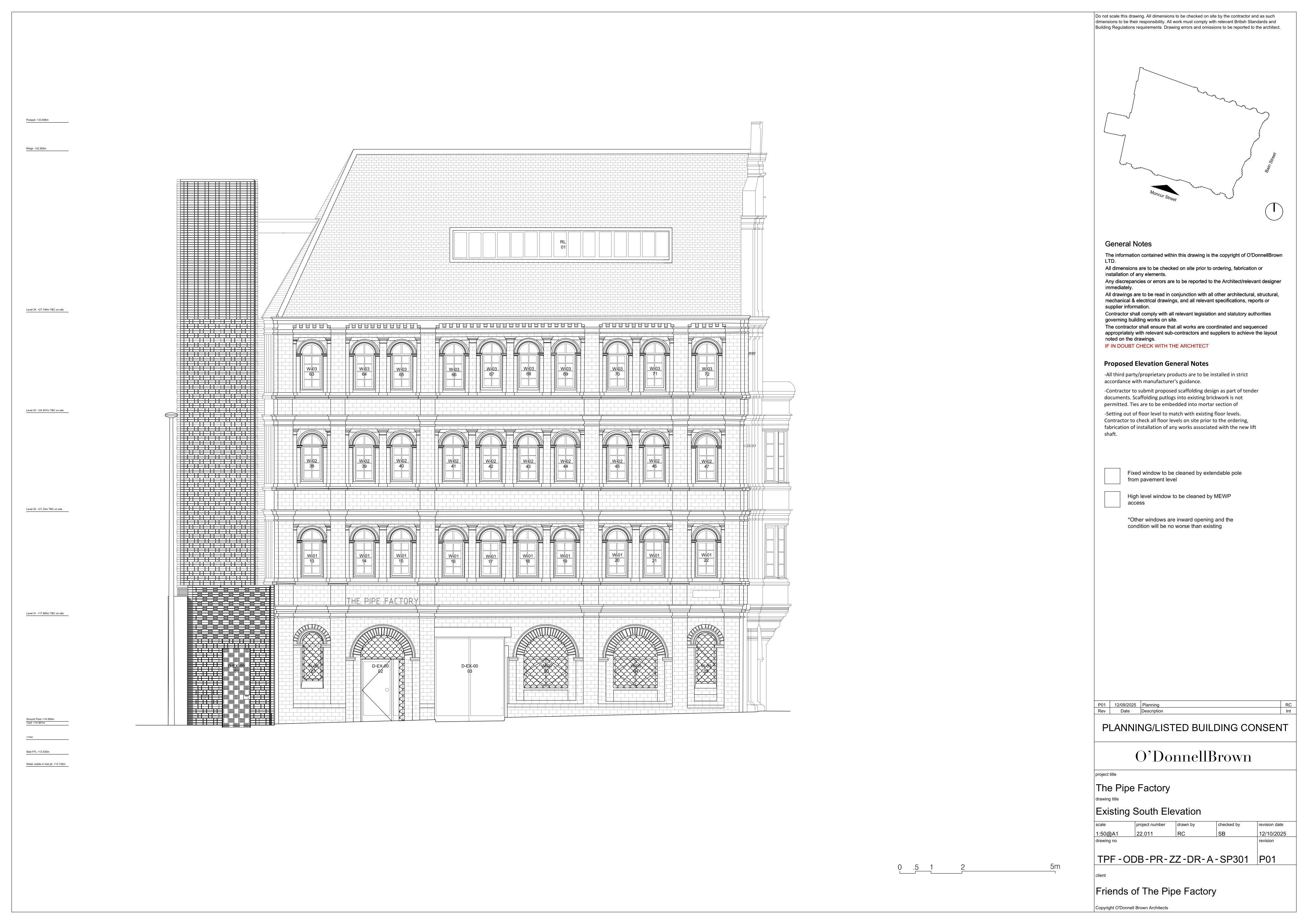Click client name Friends of The Pipe Factory
Image resolution: width=1308 pixels, height=924 pixels.
(1156, 891)
